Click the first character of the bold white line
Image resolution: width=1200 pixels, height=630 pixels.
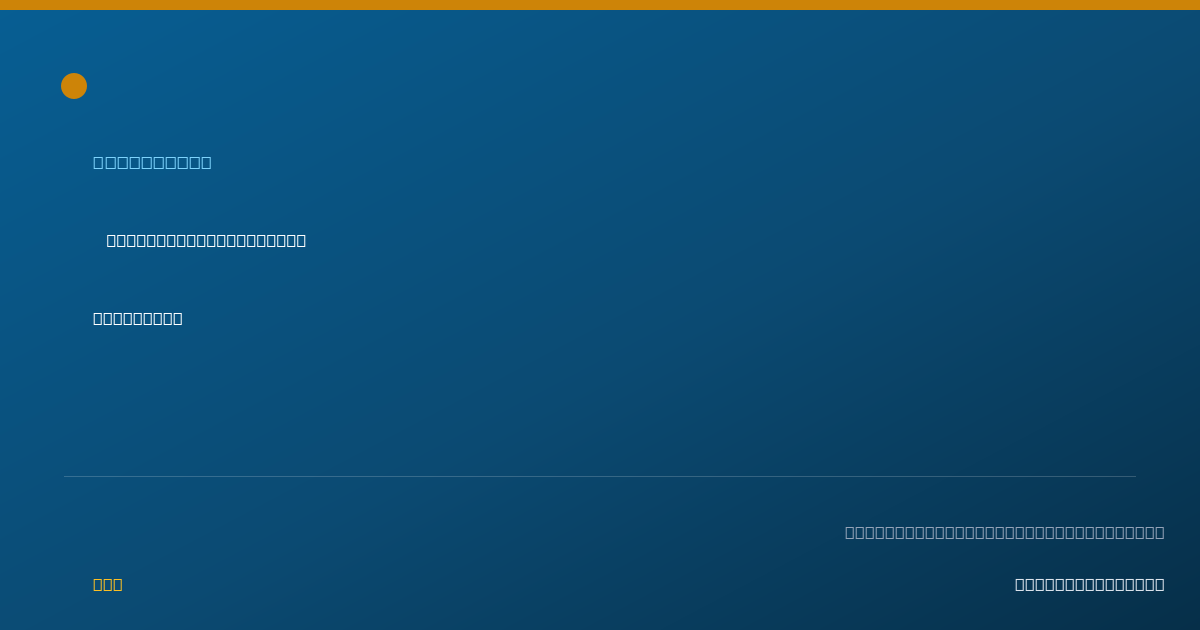98,318
